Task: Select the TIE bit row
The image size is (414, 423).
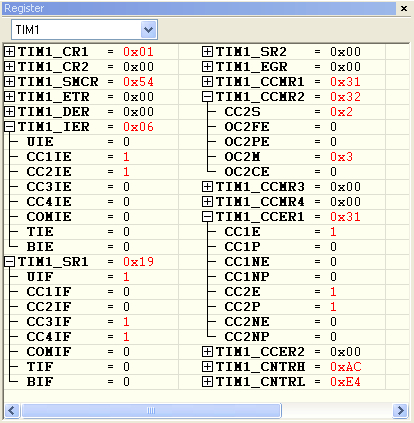Action: point(91,232)
